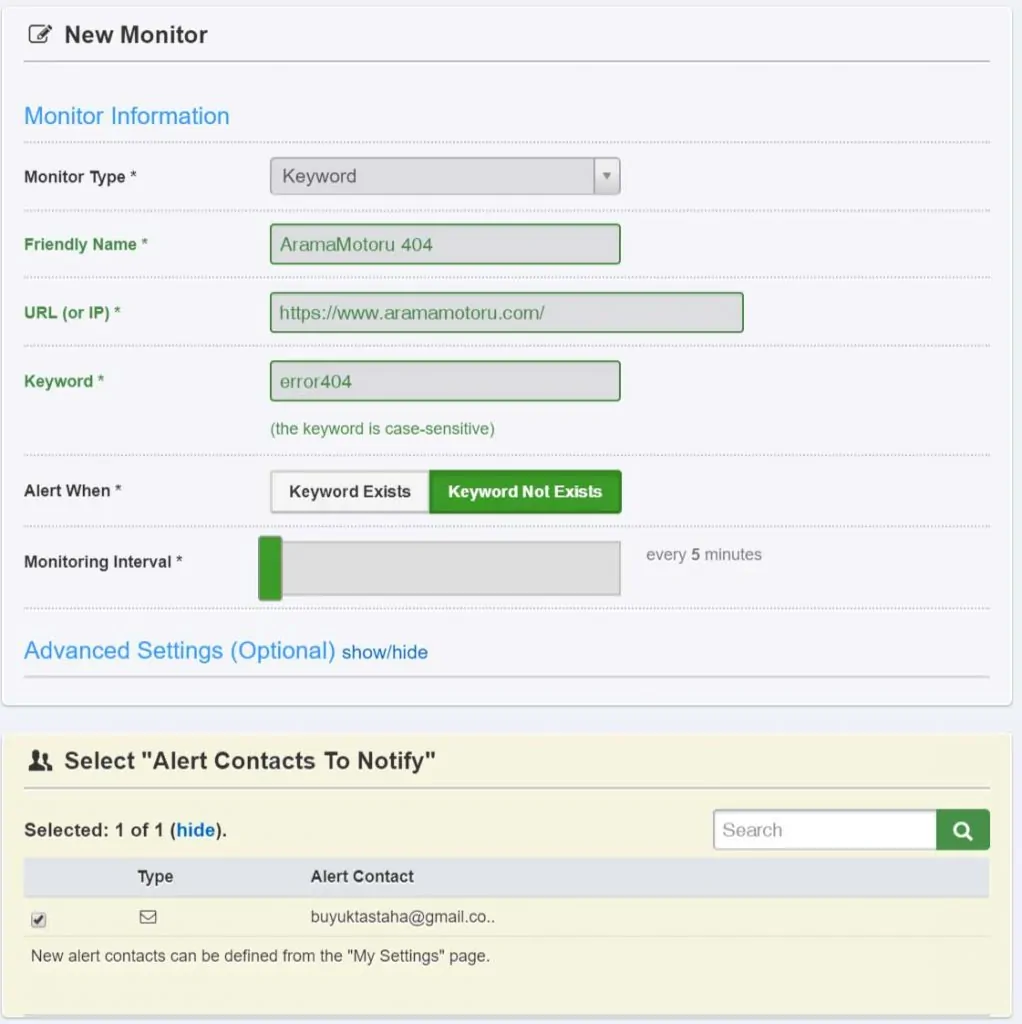
Task: Select the Keyword monitor type combo box
Action: tap(445, 176)
